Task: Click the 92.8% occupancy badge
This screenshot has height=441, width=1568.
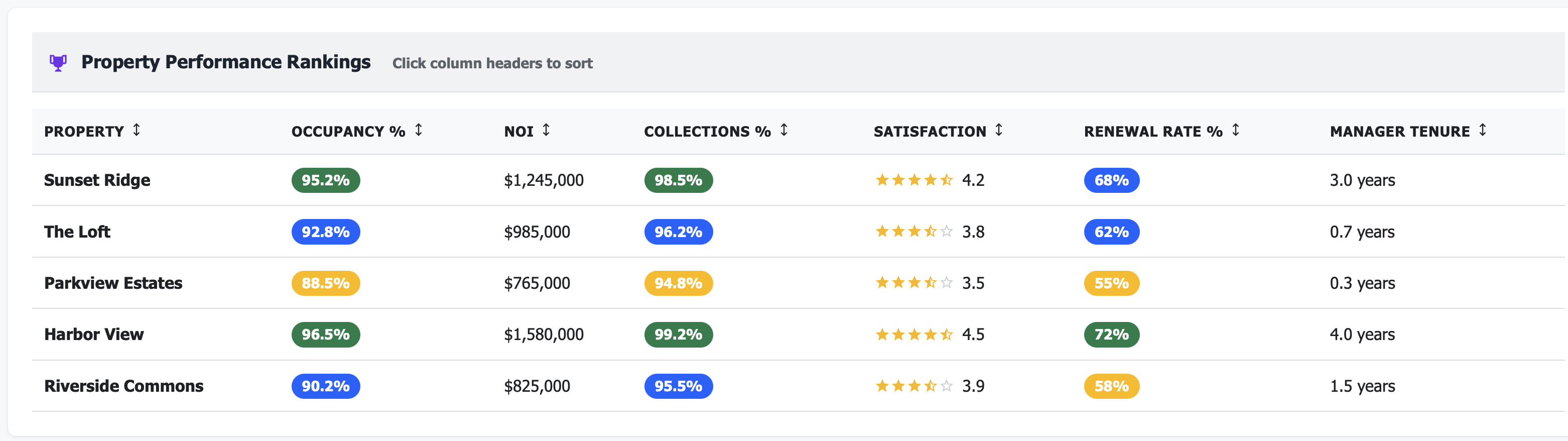Action: [326, 232]
